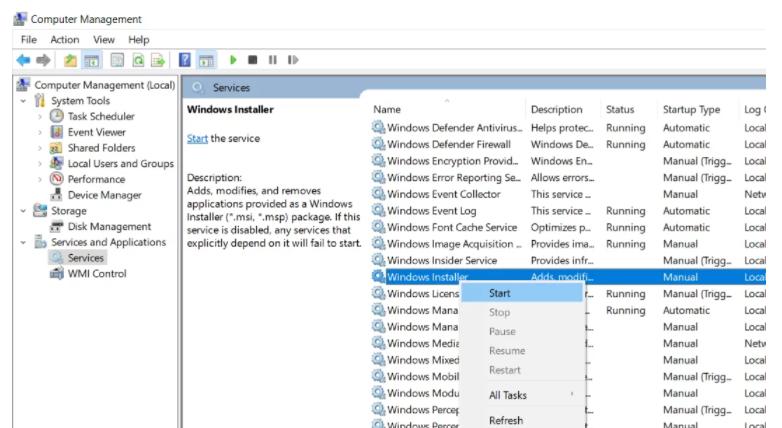Screen dimensions: 782x428
Task: Sort by the Description column header
Action: click(x=557, y=110)
